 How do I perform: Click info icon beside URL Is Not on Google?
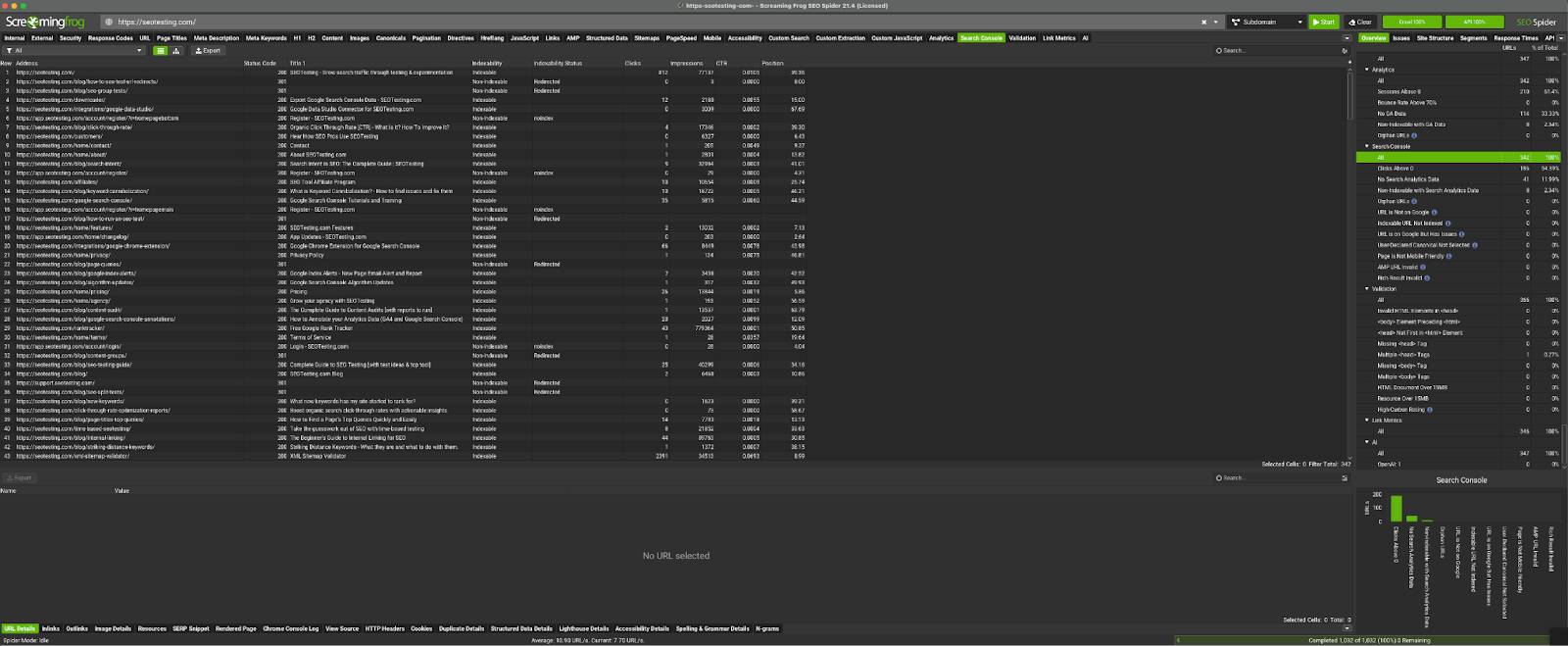coord(1434,213)
